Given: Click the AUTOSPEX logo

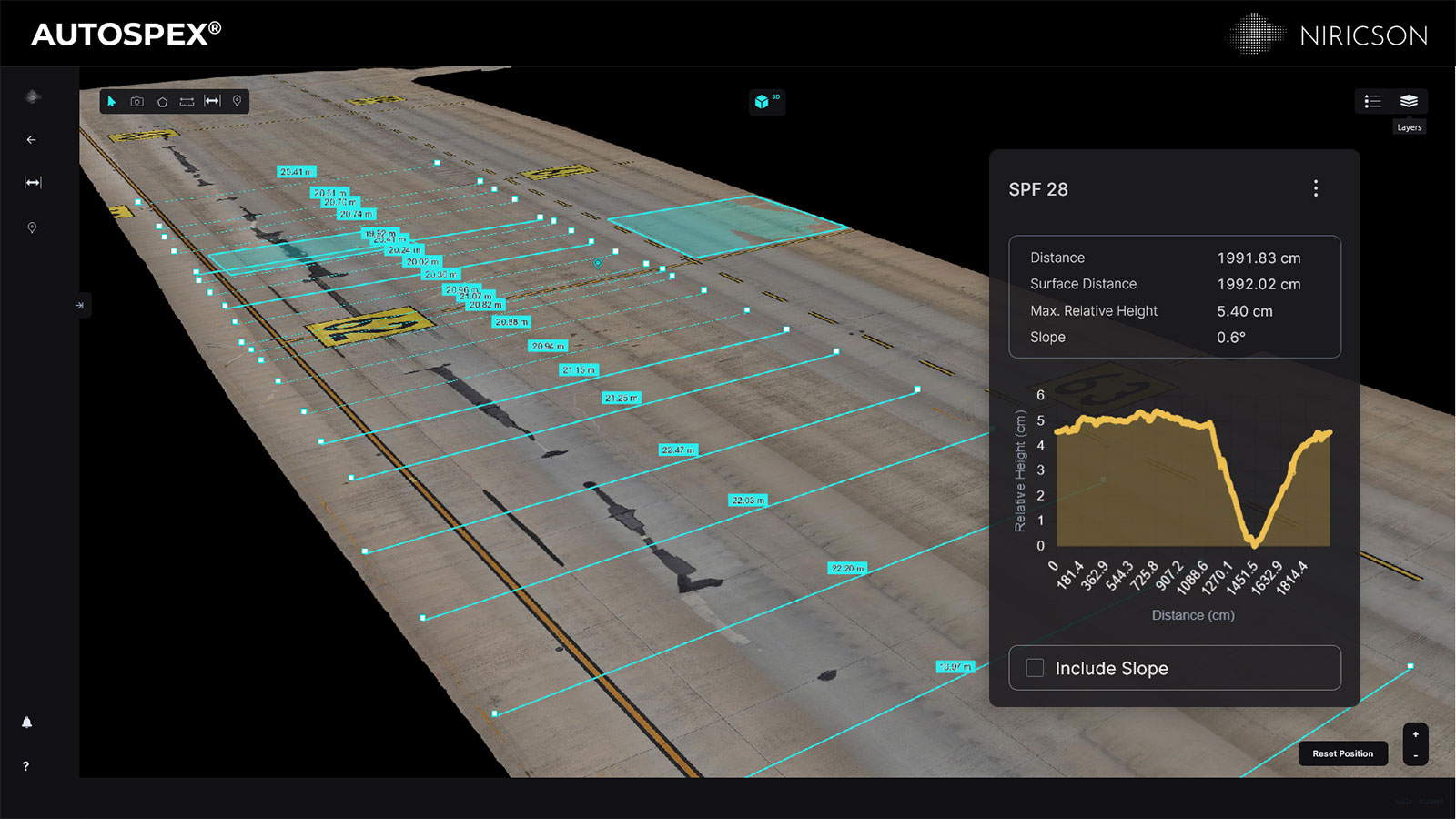Looking at the screenshot, I should (x=126, y=35).
